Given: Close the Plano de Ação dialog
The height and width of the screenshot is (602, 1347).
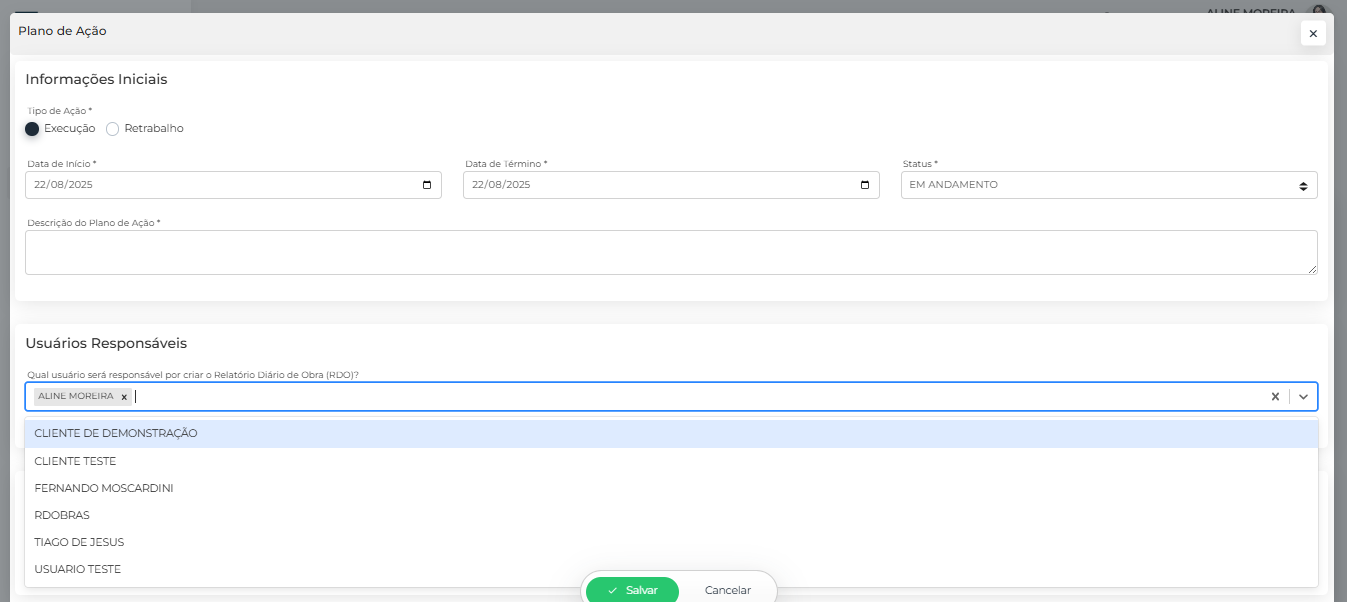Looking at the screenshot, I should click(1313, 33).
